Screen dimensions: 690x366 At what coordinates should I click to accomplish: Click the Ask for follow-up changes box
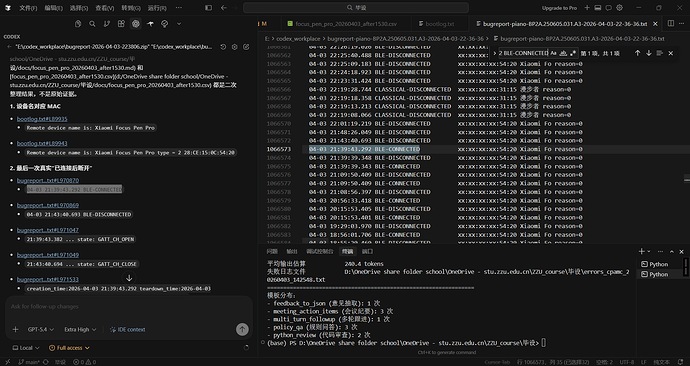tap(128, 307)
